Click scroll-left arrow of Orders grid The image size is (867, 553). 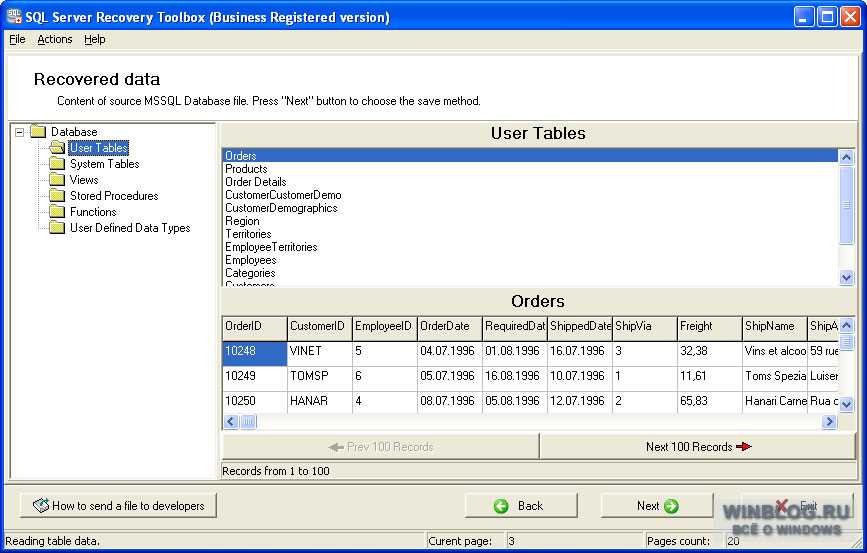pos(231,422)
